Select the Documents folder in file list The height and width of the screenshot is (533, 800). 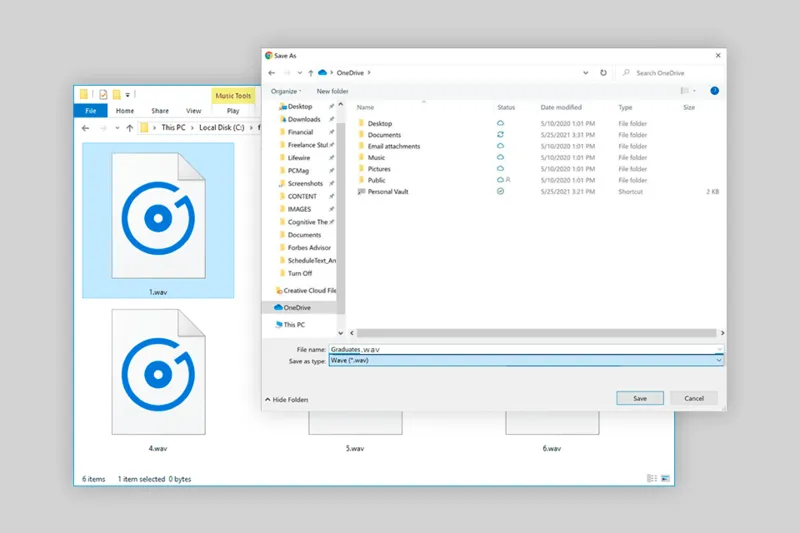click(384, 135)
